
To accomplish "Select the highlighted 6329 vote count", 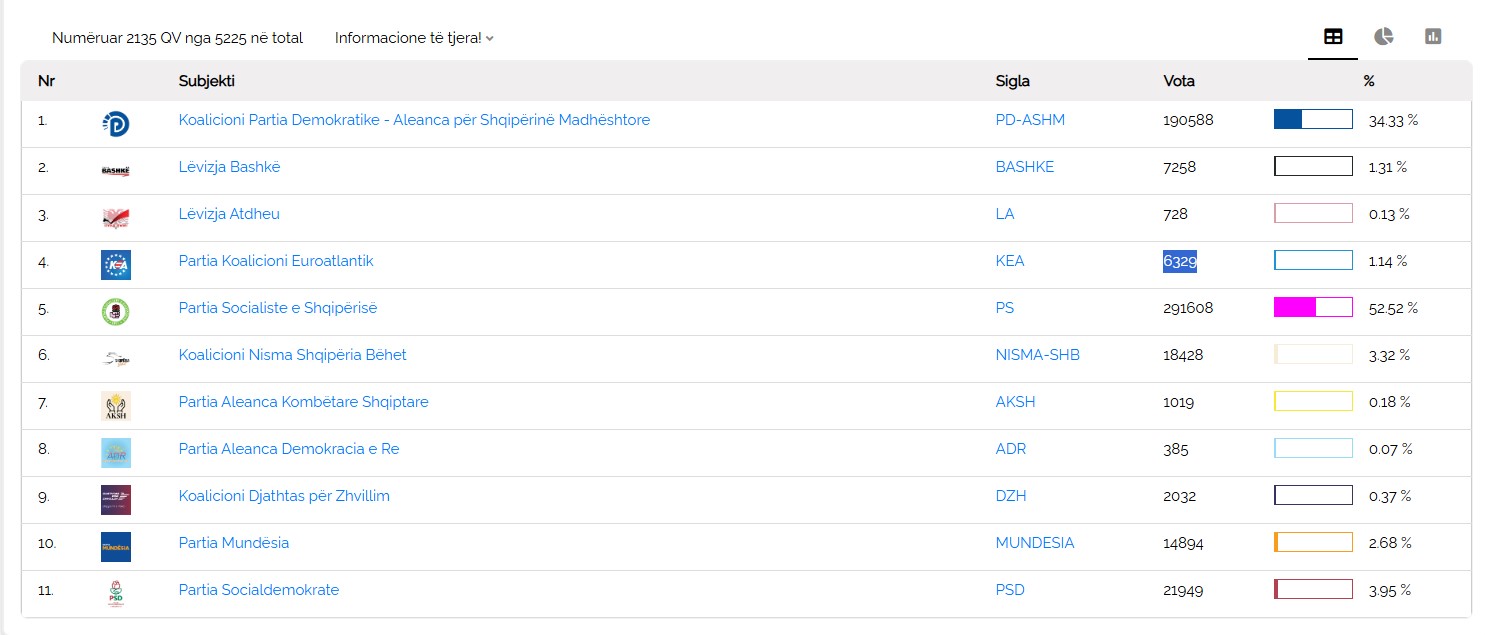I will point(1180,261).
